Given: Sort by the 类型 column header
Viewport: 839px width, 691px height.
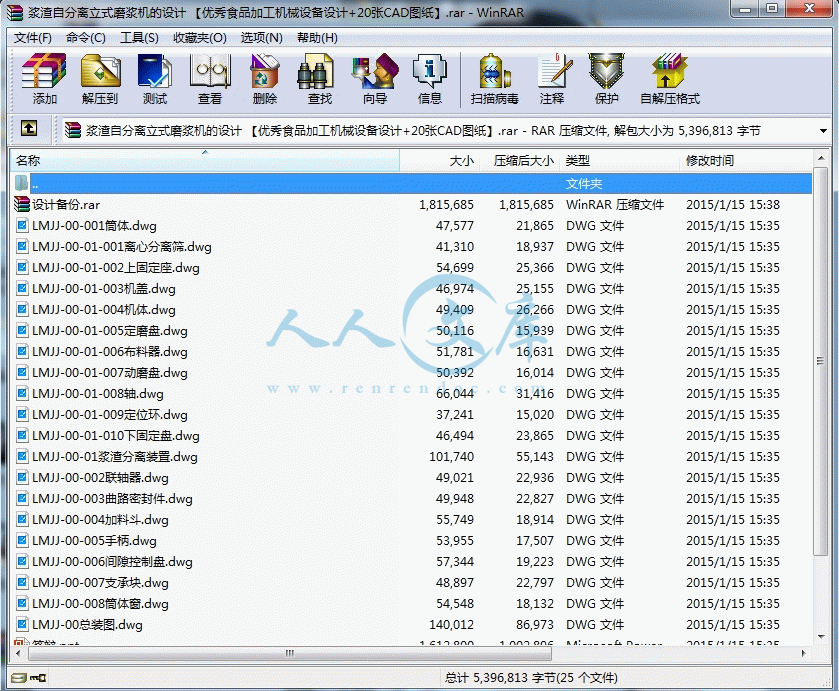Looking at the screenshot, I should point(620,161).
